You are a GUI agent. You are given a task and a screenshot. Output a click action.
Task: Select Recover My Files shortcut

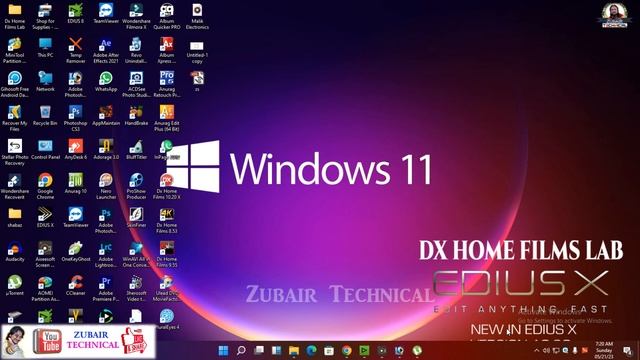[15, 118]
